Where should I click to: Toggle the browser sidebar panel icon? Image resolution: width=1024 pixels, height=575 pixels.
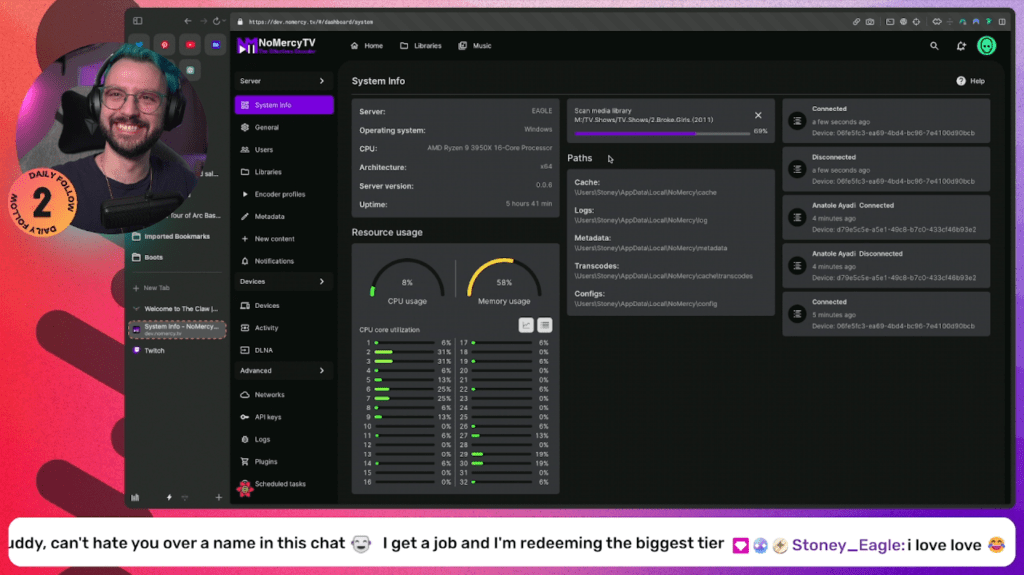(x=138, y=22)
